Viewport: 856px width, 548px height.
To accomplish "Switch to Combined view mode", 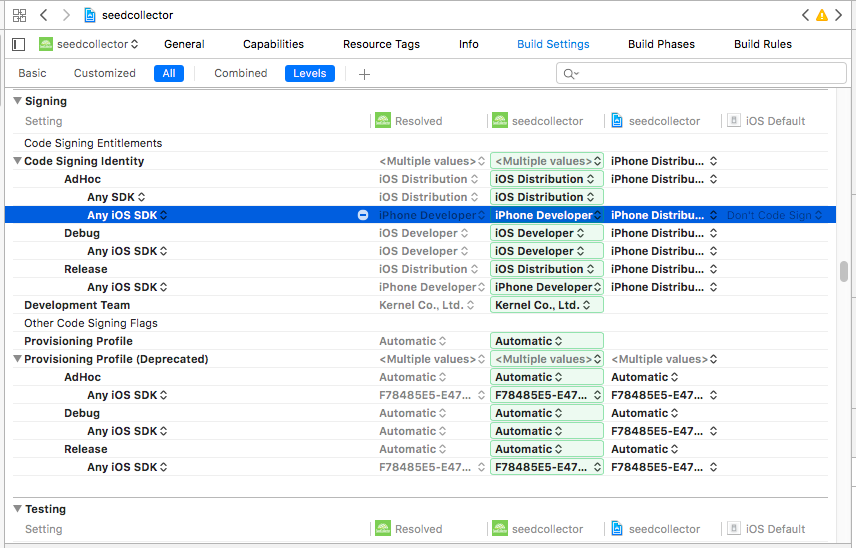I will pyautogui.click(x=241, y=73).
